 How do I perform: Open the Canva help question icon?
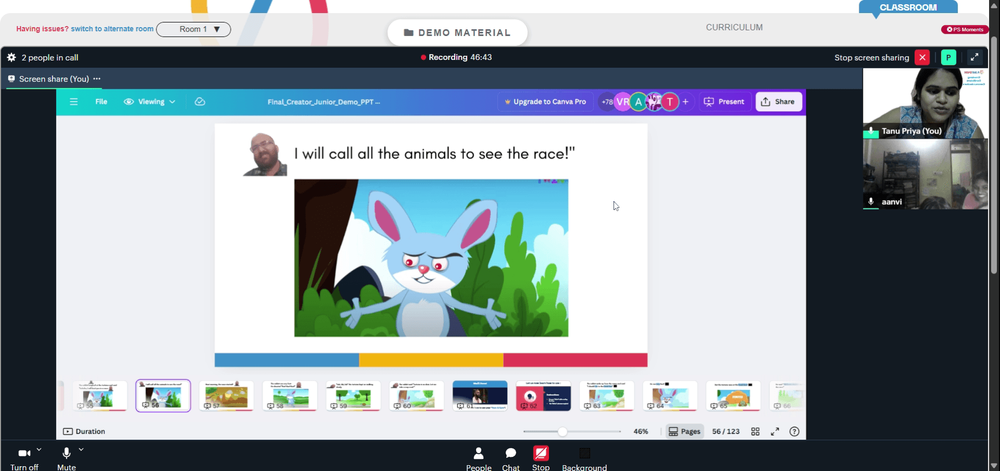point(794,431)
